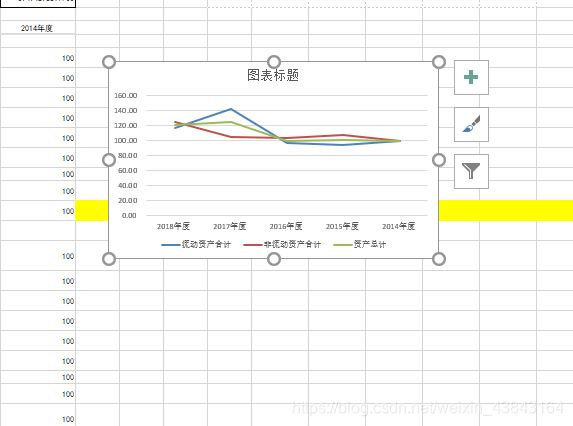Image resolution: width=573 pixels, height=426 pixels.
Task: Click the bottom-right chart resize handle
Action: pyautogui.click(x=439, y=259)
